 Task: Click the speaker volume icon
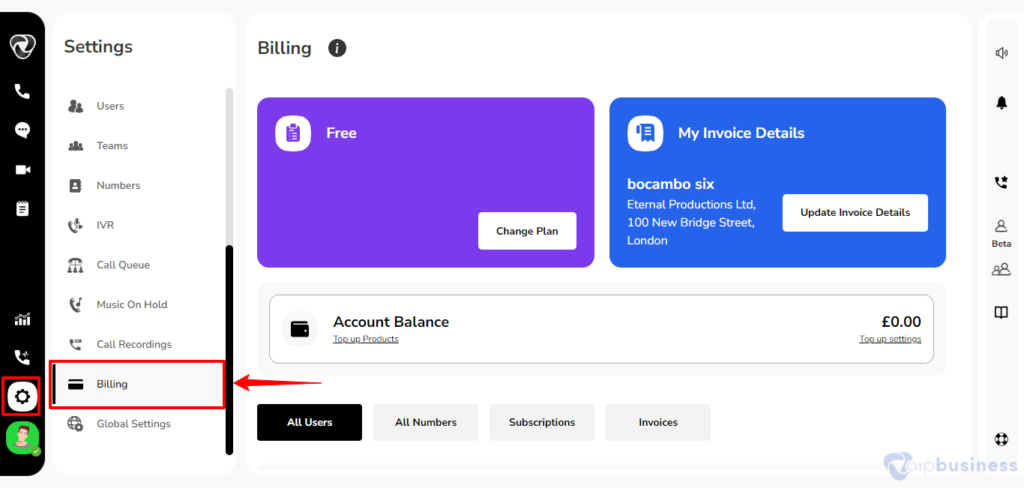(x=1001, y=53)
